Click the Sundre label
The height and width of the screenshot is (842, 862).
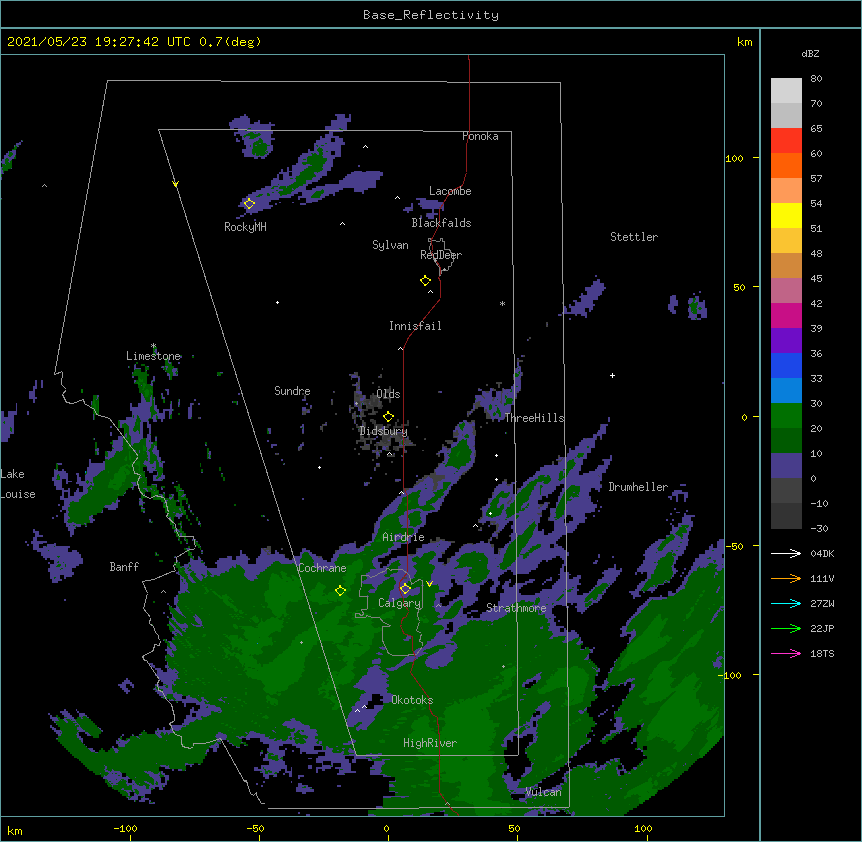pyautogui.click(x=292, y=391)
